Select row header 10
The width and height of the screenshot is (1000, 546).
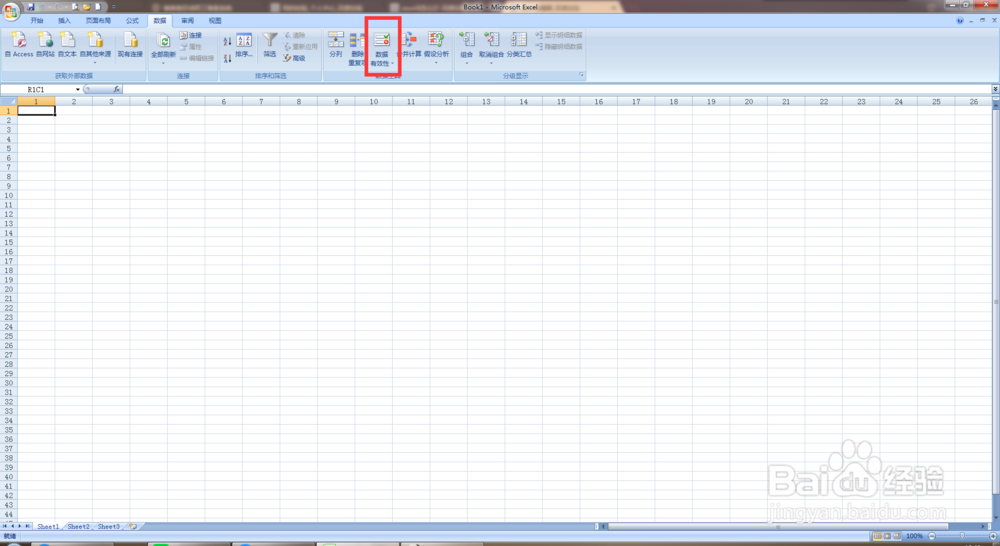[x=8, y=195]
